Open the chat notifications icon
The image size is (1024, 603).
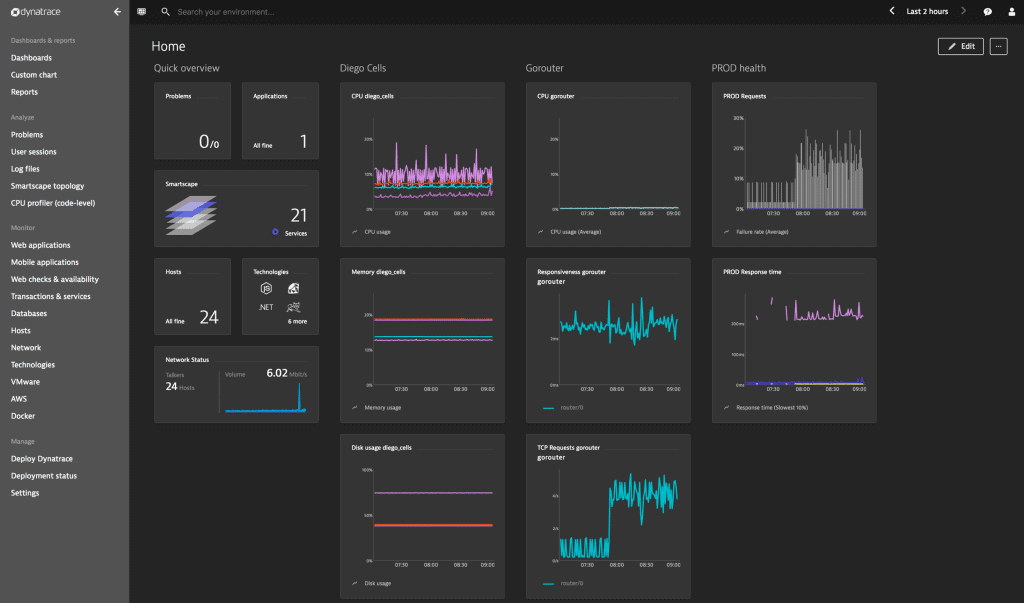[987, 12]
